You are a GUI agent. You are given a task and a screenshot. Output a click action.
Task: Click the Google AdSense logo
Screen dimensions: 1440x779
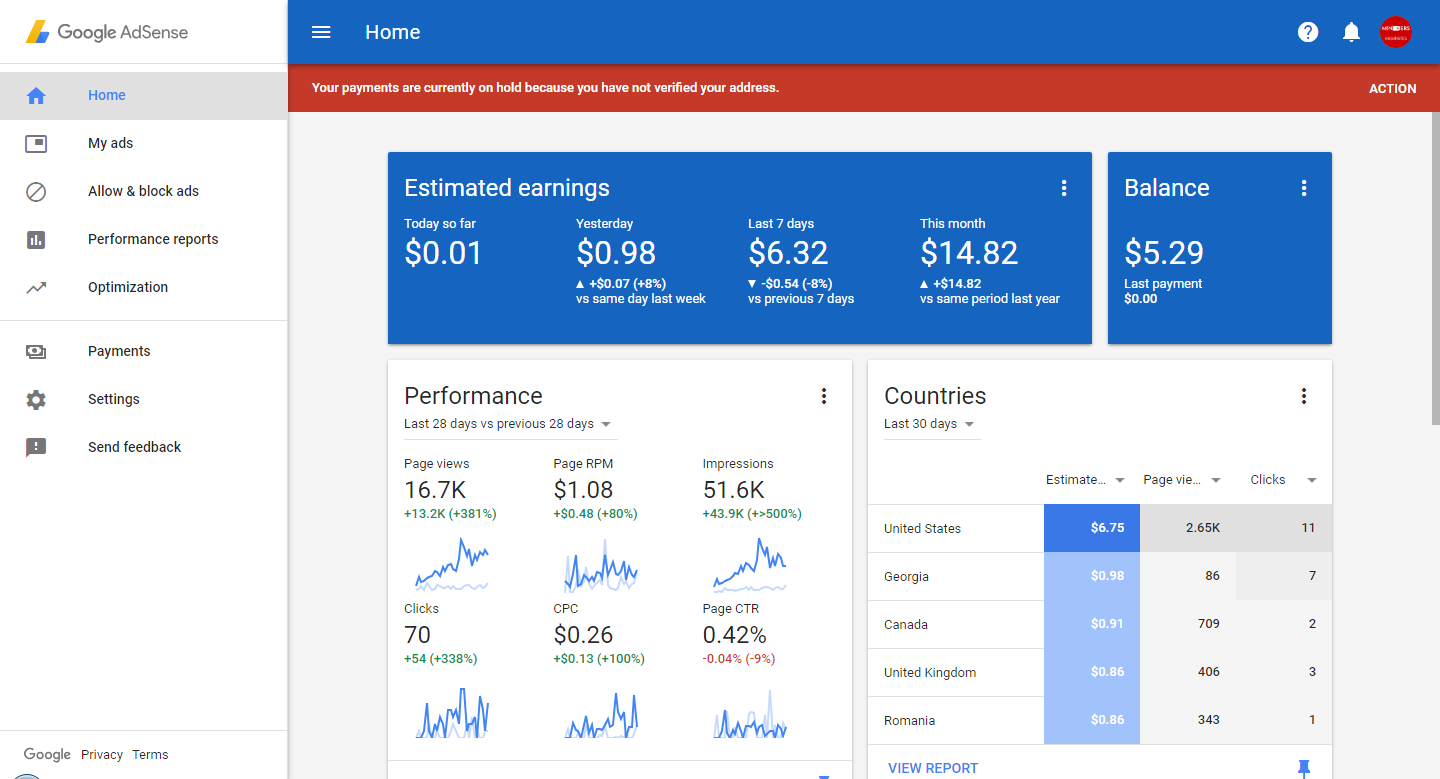tap(107, 32)
